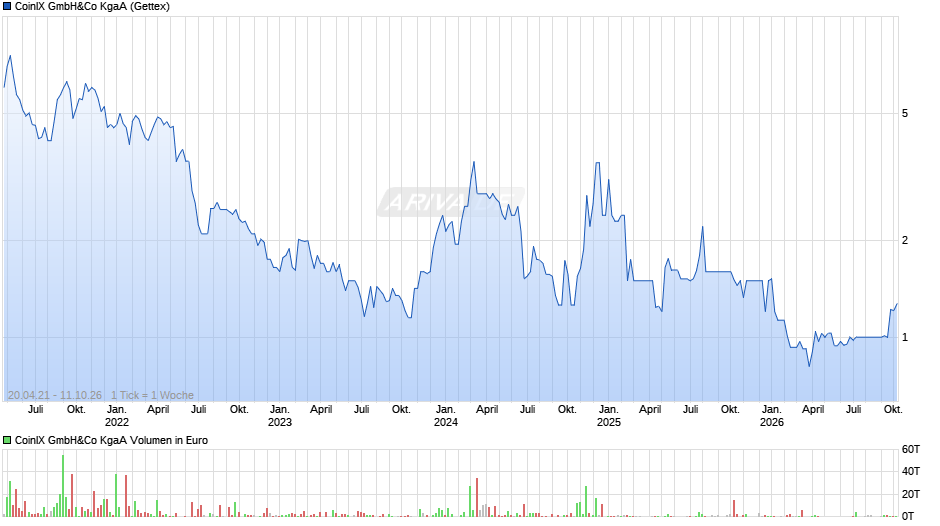
Task: Click the year label 2026 on time axis
Action: pos(772,422)
